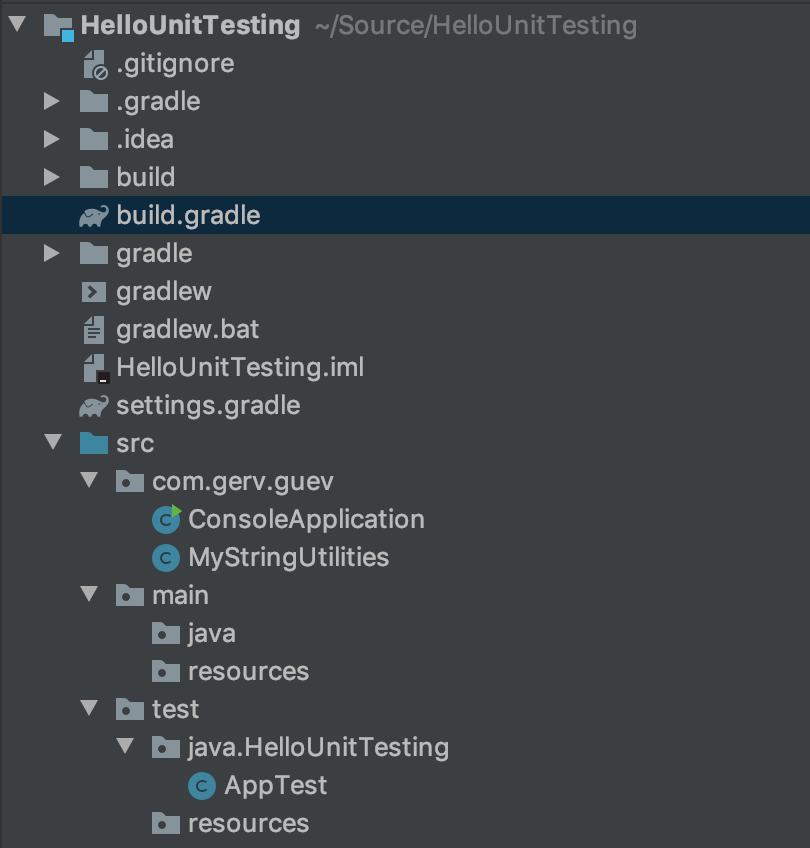Screen dimensions: 810x848
Task: Collapse the HelloUnitTesting project root
Action: [x=17, y=24]
